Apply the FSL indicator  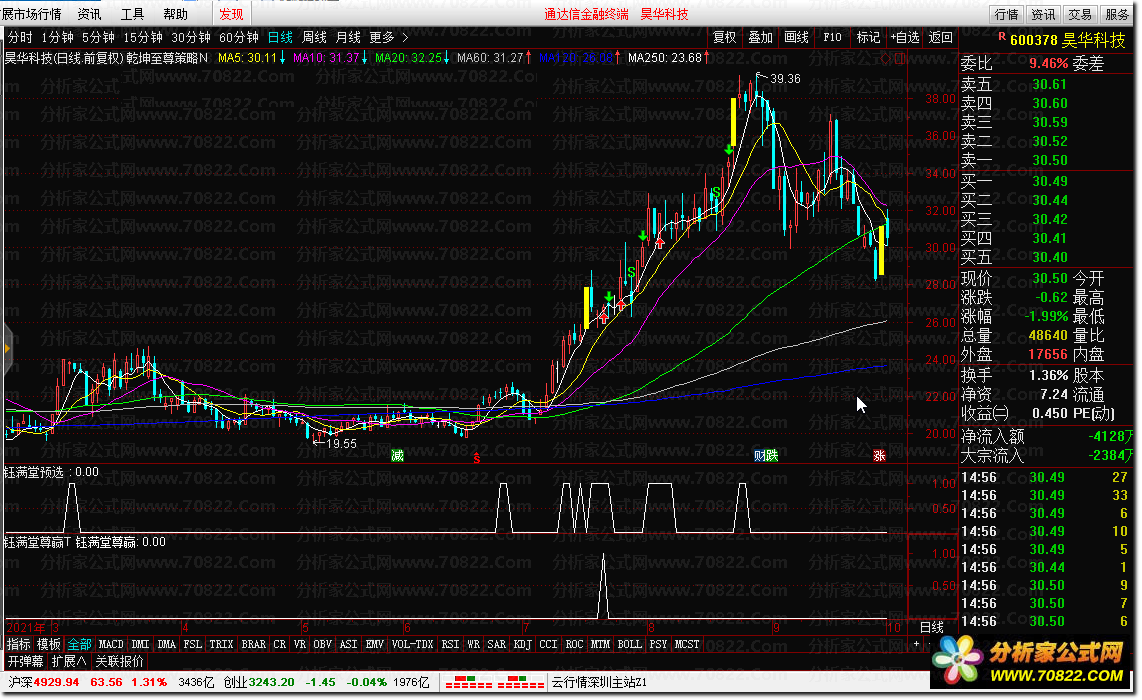pos(192,644)
